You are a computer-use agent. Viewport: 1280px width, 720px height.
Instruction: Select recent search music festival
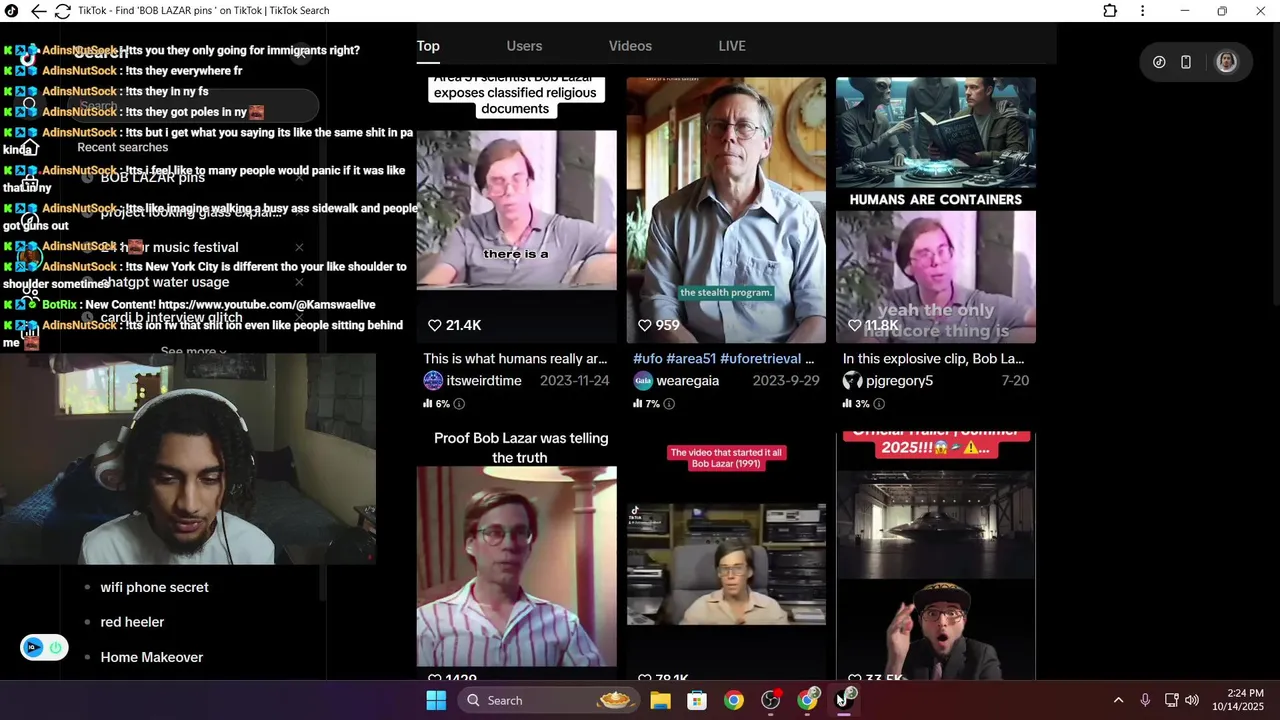click(170, 247)
